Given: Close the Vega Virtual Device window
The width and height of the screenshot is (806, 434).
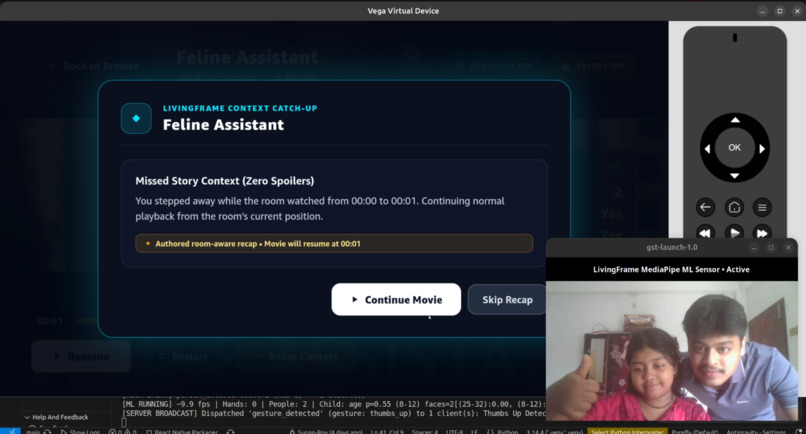Looking at the screenshot, I should (x=797, y=11).
